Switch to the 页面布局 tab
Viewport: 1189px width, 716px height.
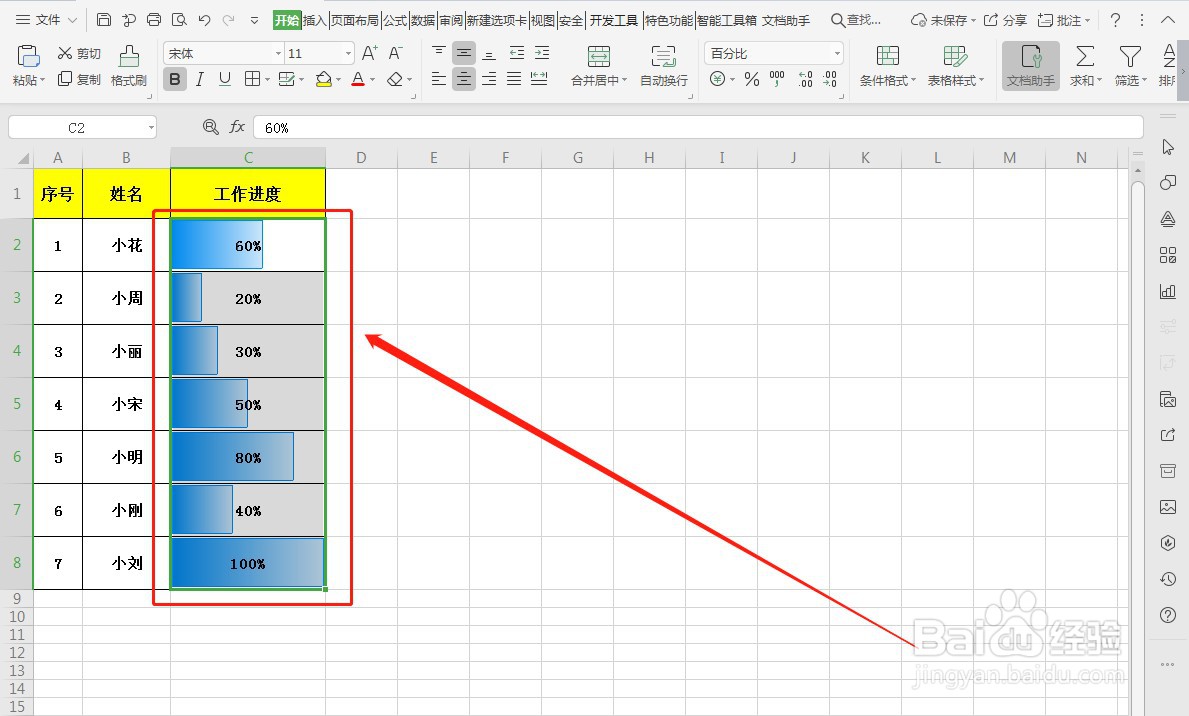tap(354, 20)
